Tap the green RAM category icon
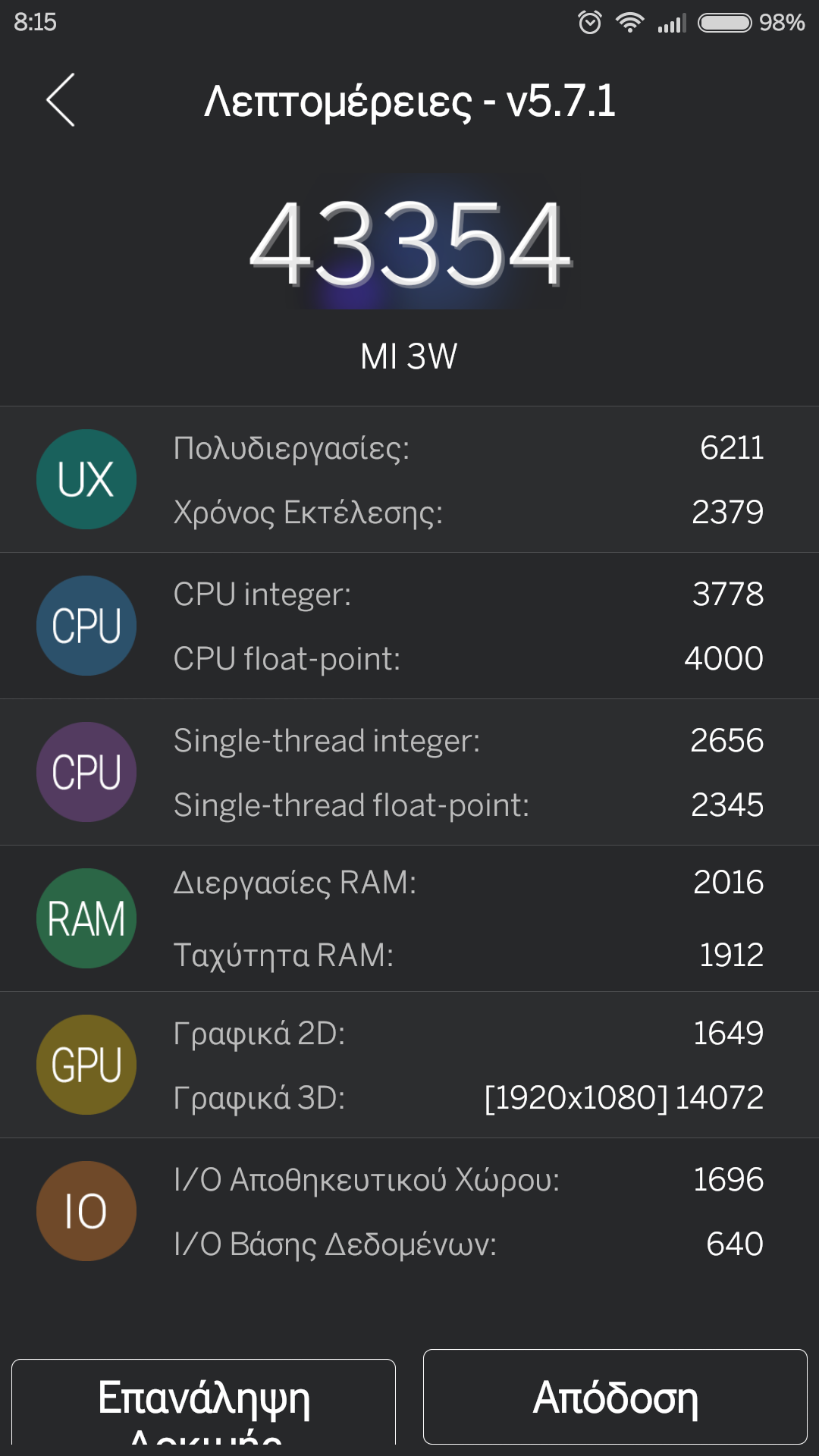819x1456 pixels. click(x=86, y=918)
